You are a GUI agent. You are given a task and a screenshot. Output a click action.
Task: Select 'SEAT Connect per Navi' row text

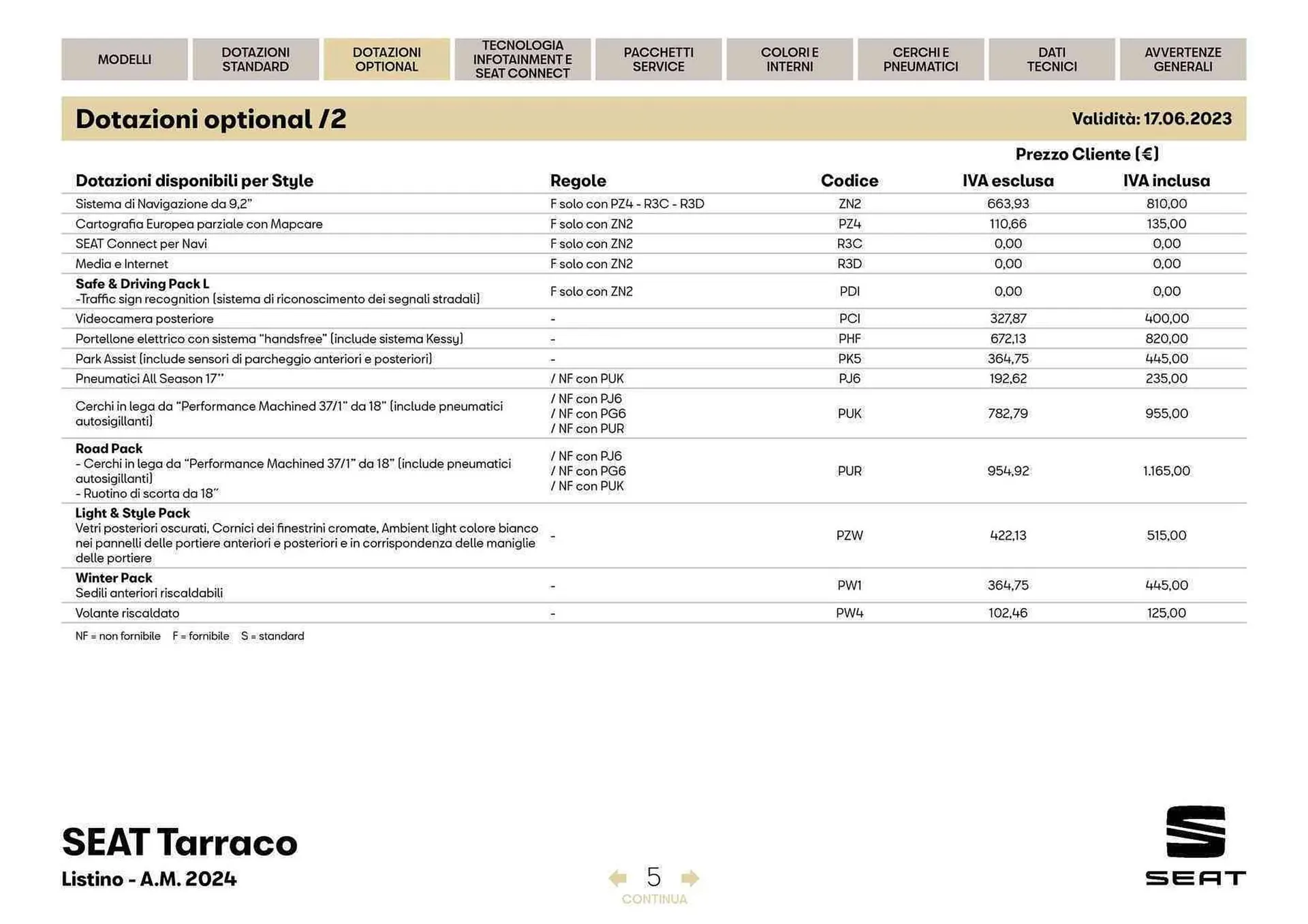coord(141,244)
